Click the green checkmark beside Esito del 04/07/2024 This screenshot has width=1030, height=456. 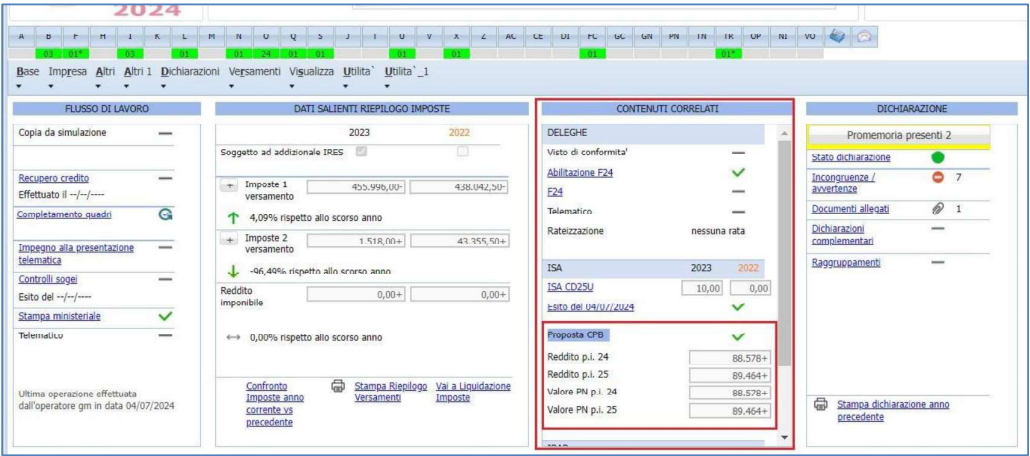738,306
